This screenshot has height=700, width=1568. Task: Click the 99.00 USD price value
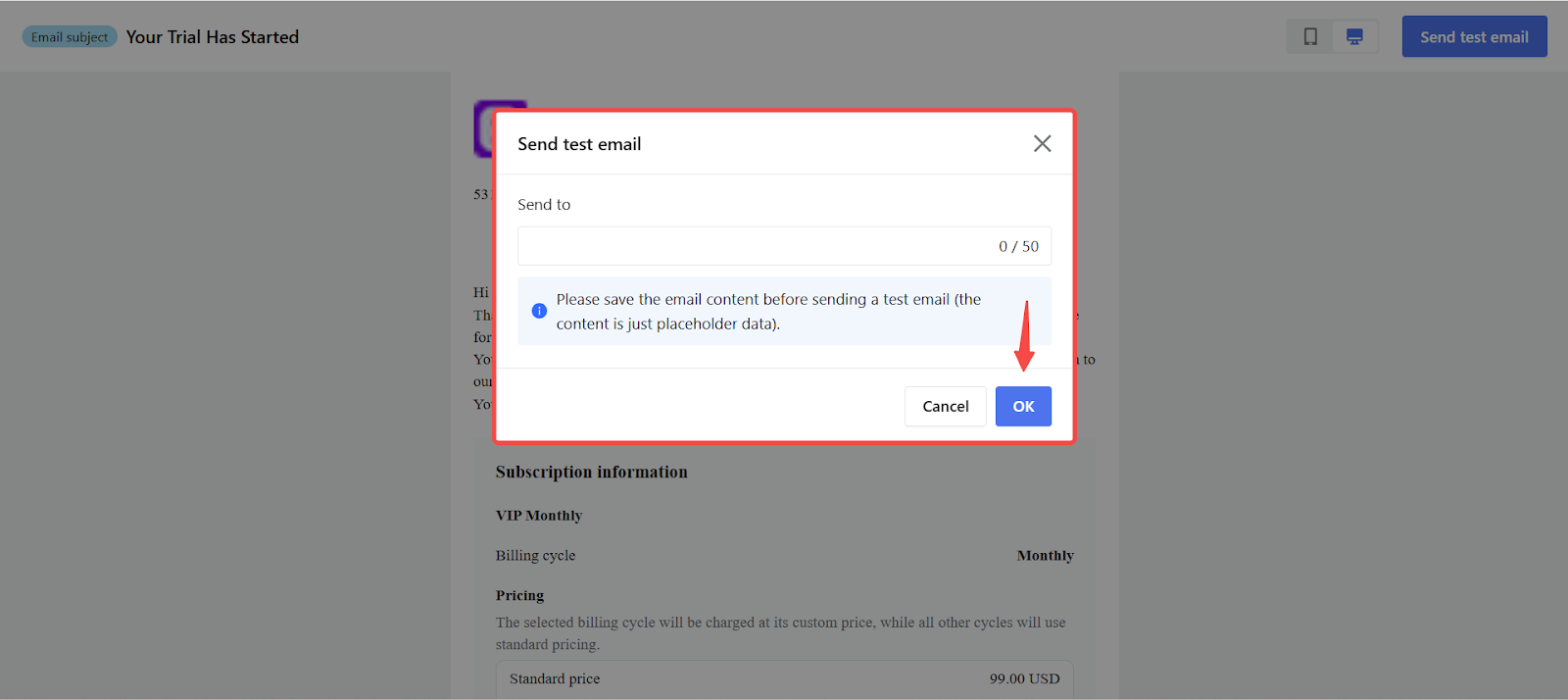(1024, 679)
